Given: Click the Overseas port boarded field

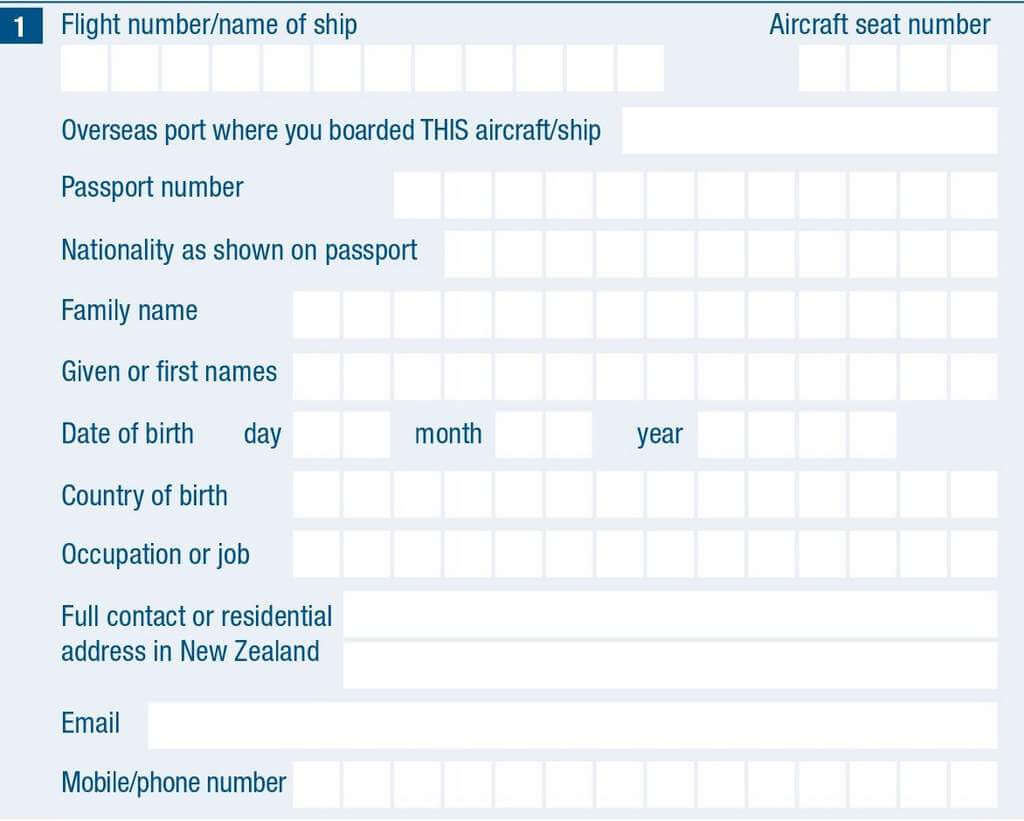Looking at the screenshot, I should (810, 131).
